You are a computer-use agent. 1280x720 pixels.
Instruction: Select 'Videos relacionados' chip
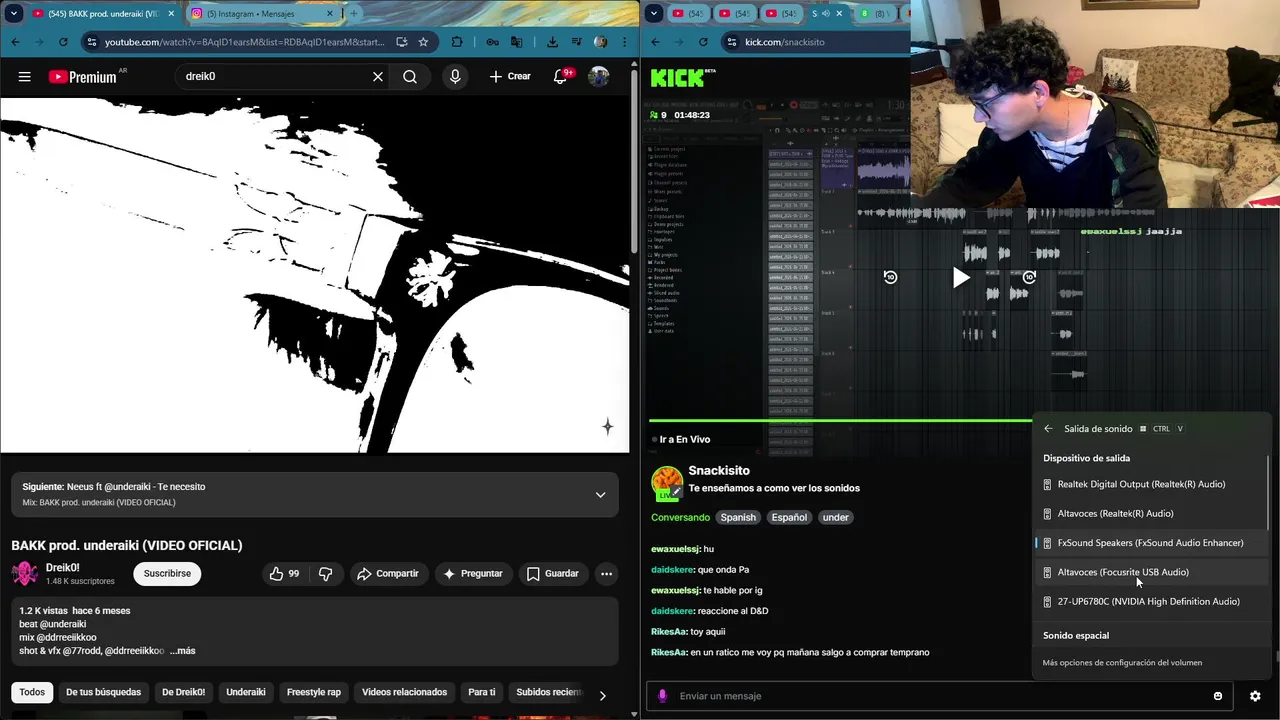pyautogui.click(x=404, y=692)
